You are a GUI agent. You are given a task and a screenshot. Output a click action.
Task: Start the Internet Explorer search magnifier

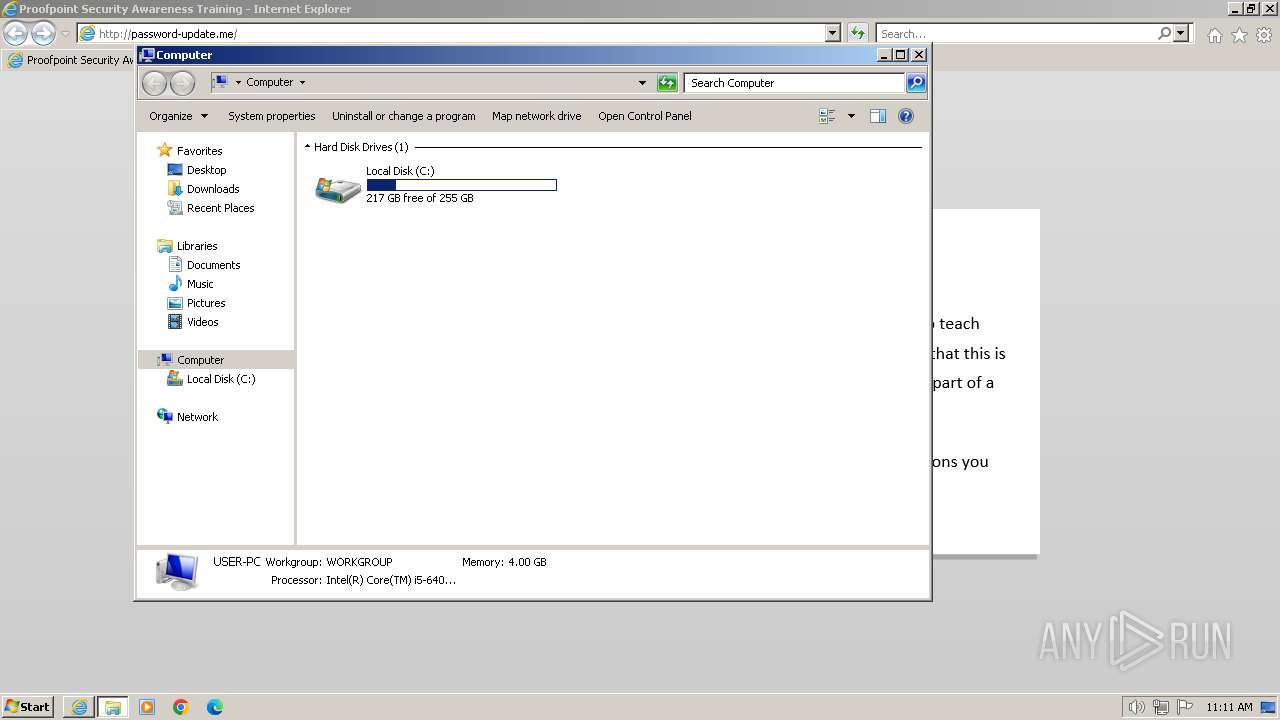(x=1164, y=33)
